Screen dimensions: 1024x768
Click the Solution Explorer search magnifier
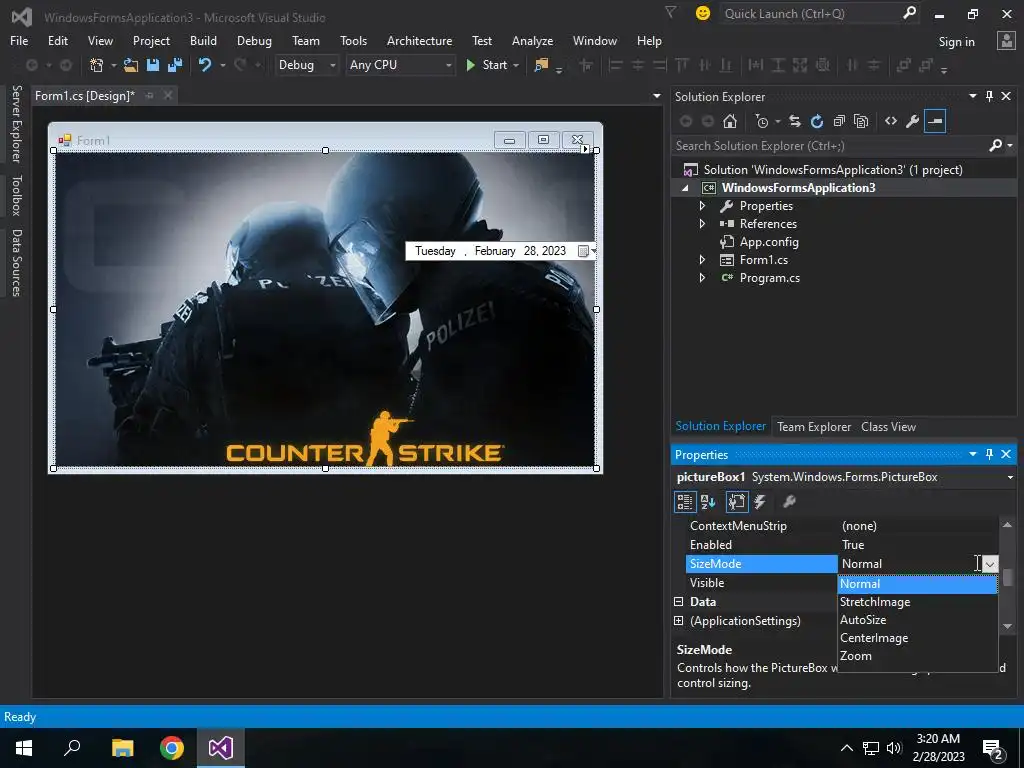coord(996,145)
